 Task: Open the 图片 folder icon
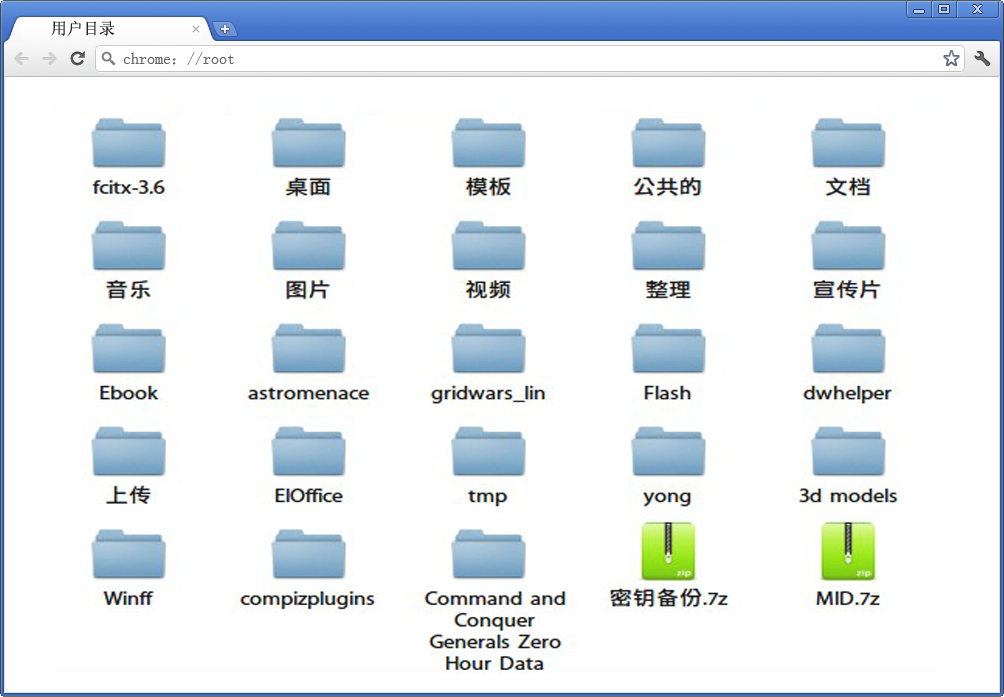[x=309, y=246]
